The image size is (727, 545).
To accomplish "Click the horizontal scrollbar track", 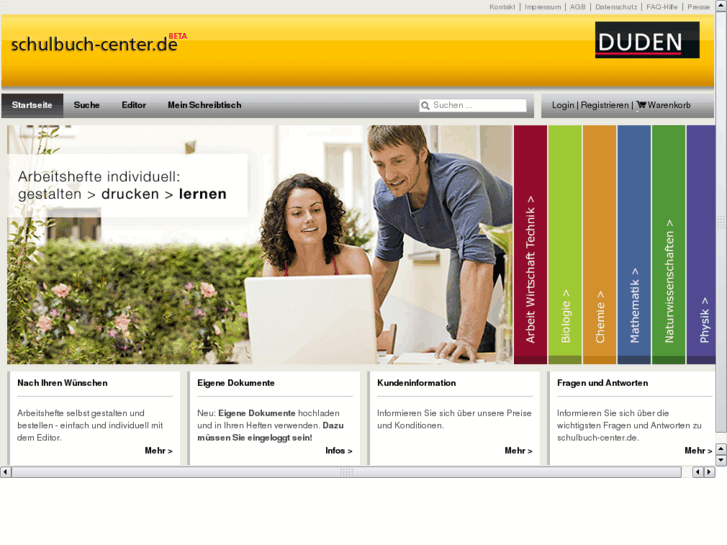I will click(346, 472).
